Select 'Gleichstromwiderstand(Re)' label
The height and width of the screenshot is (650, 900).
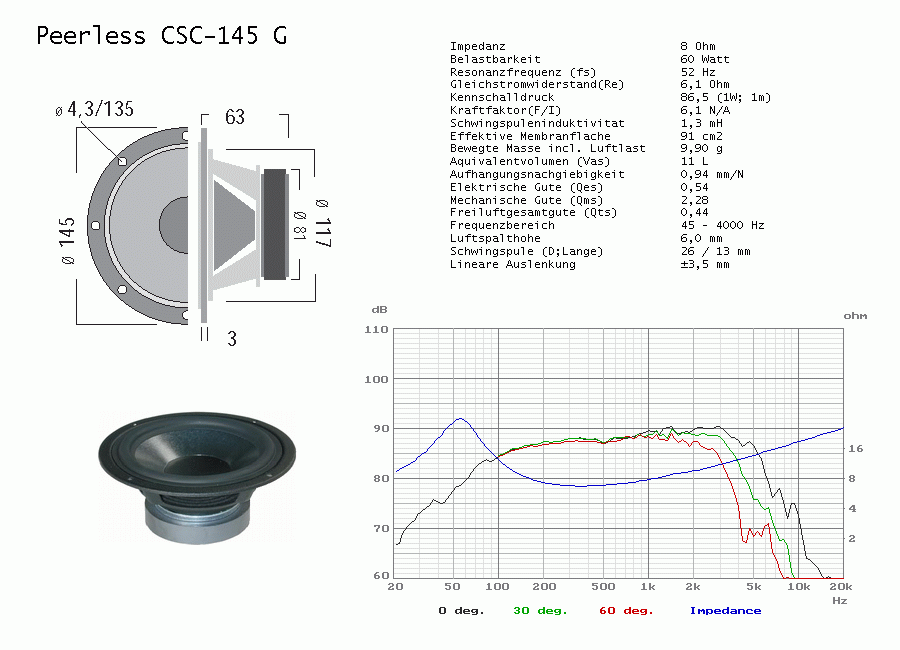(537, 84)
